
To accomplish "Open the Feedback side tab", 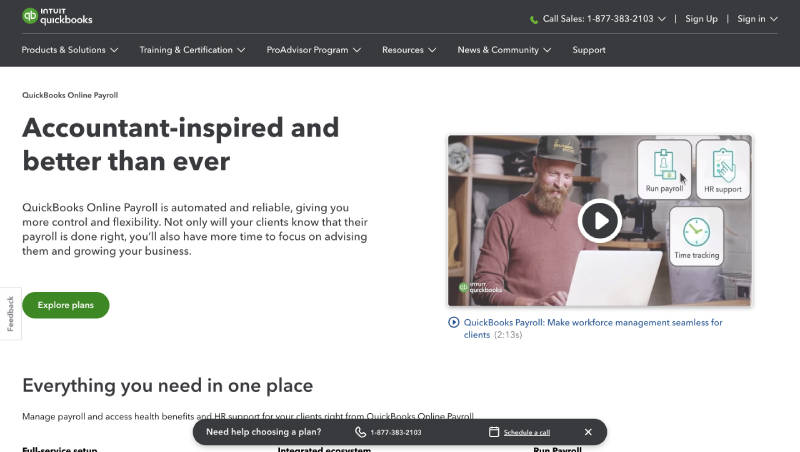I will [10, 313].
